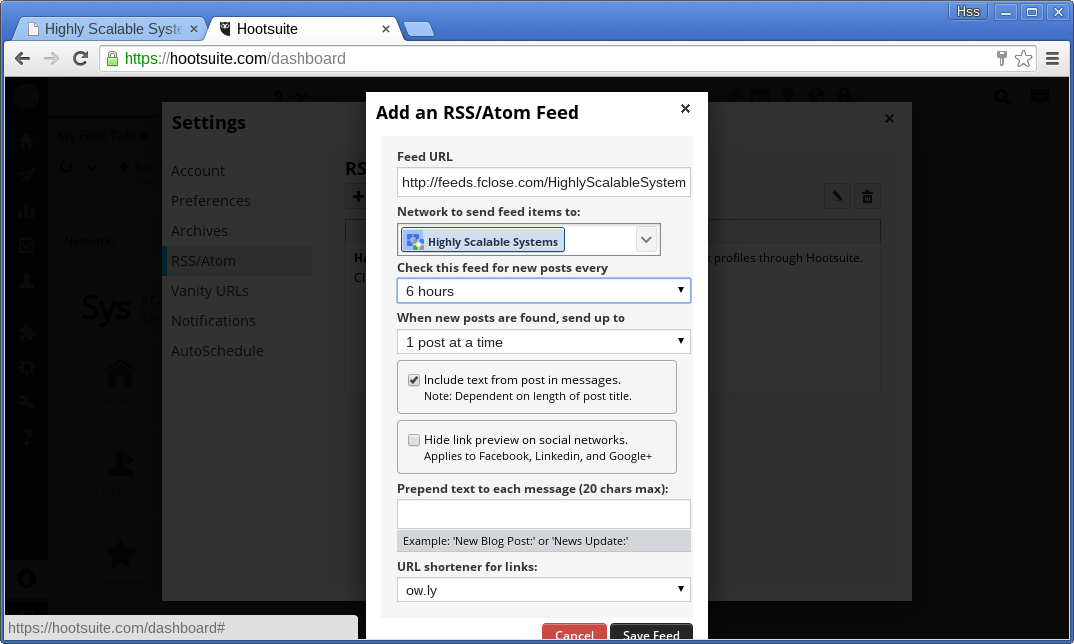This screenshot has width=1074, height=644.
Task: Open the Chrome hamburger menu
Action: pyautogui.click(x=1053, y=59)
